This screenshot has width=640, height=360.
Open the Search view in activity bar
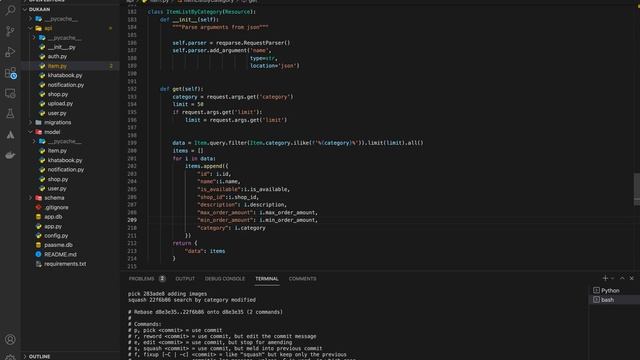10,10
